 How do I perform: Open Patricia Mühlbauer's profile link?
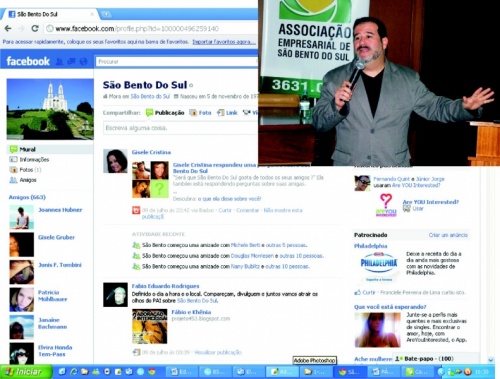coord(52,295)
